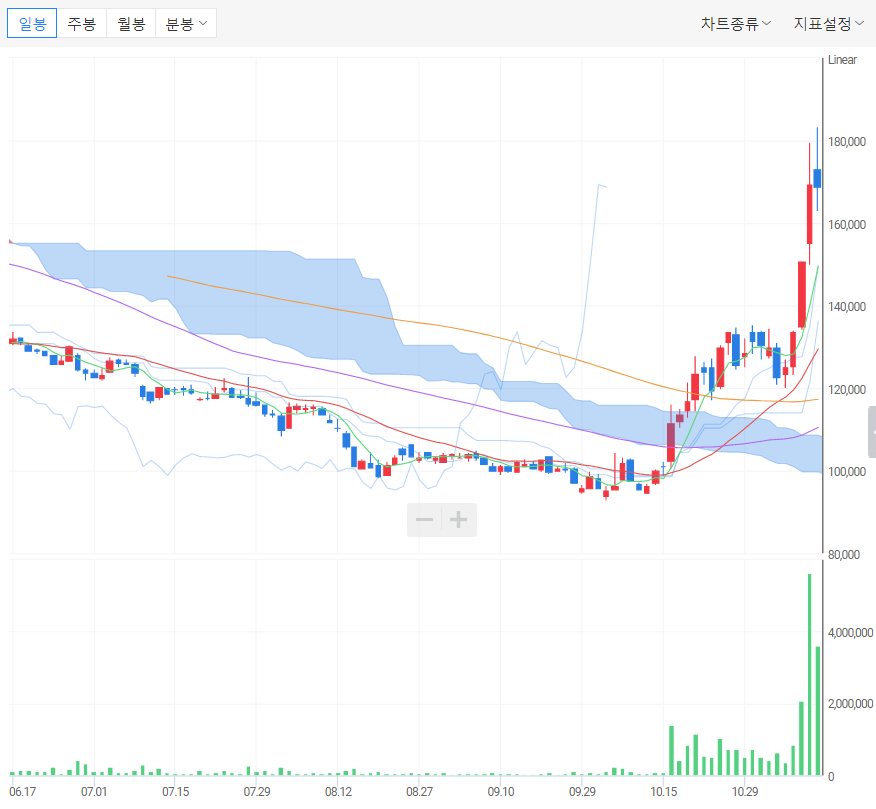This screenshot has height=809, width=876.
Task: Click the Linear scale label
Action: (842, 60)
